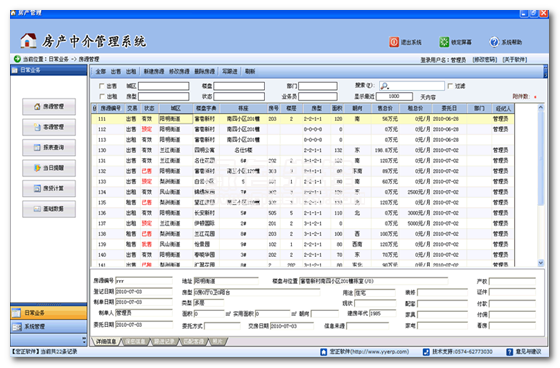
Task: Switch to the 详细信息 bottom tab
Action: coord(106,342)
